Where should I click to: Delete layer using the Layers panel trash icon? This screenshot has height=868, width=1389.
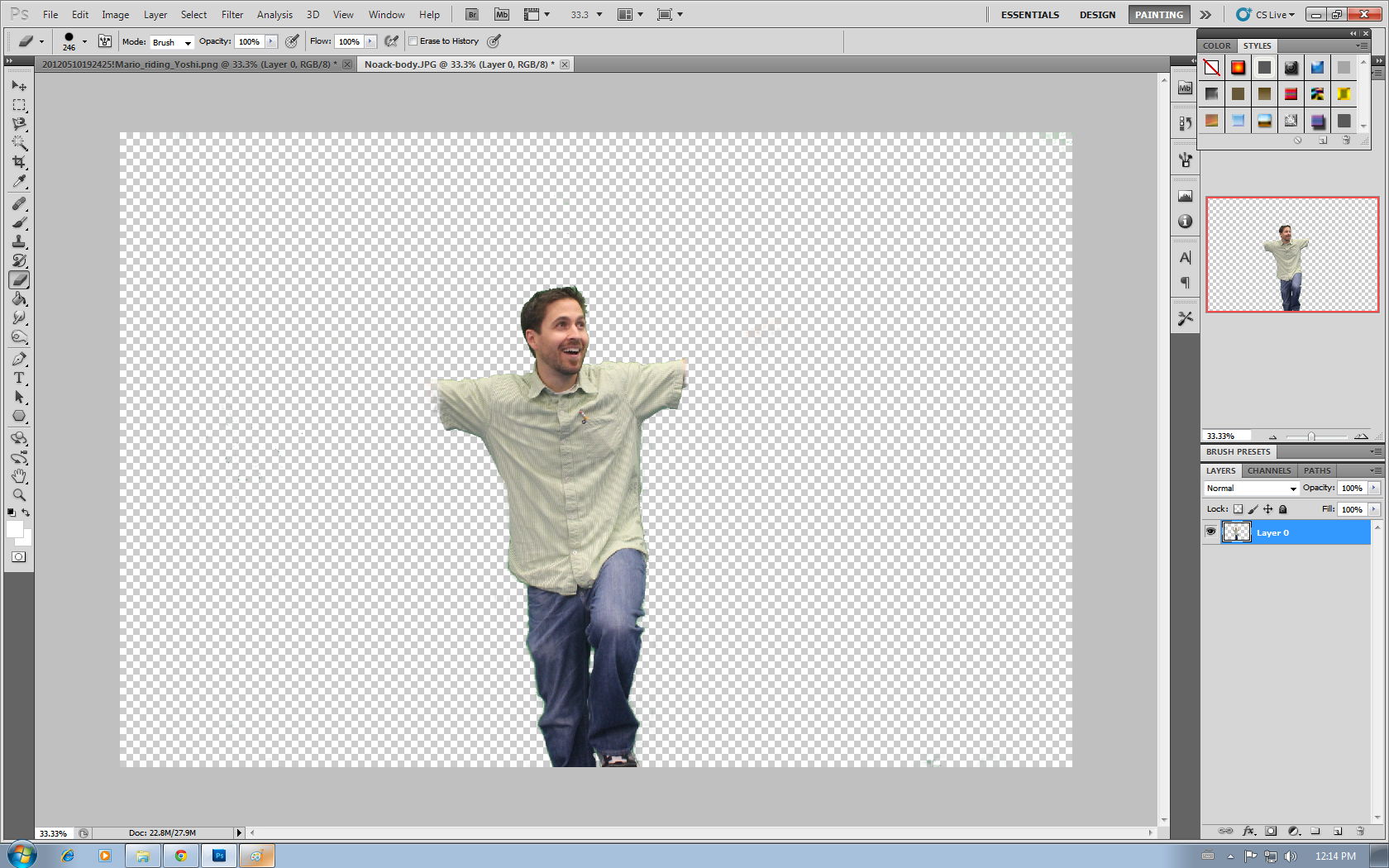(1360, 831)
